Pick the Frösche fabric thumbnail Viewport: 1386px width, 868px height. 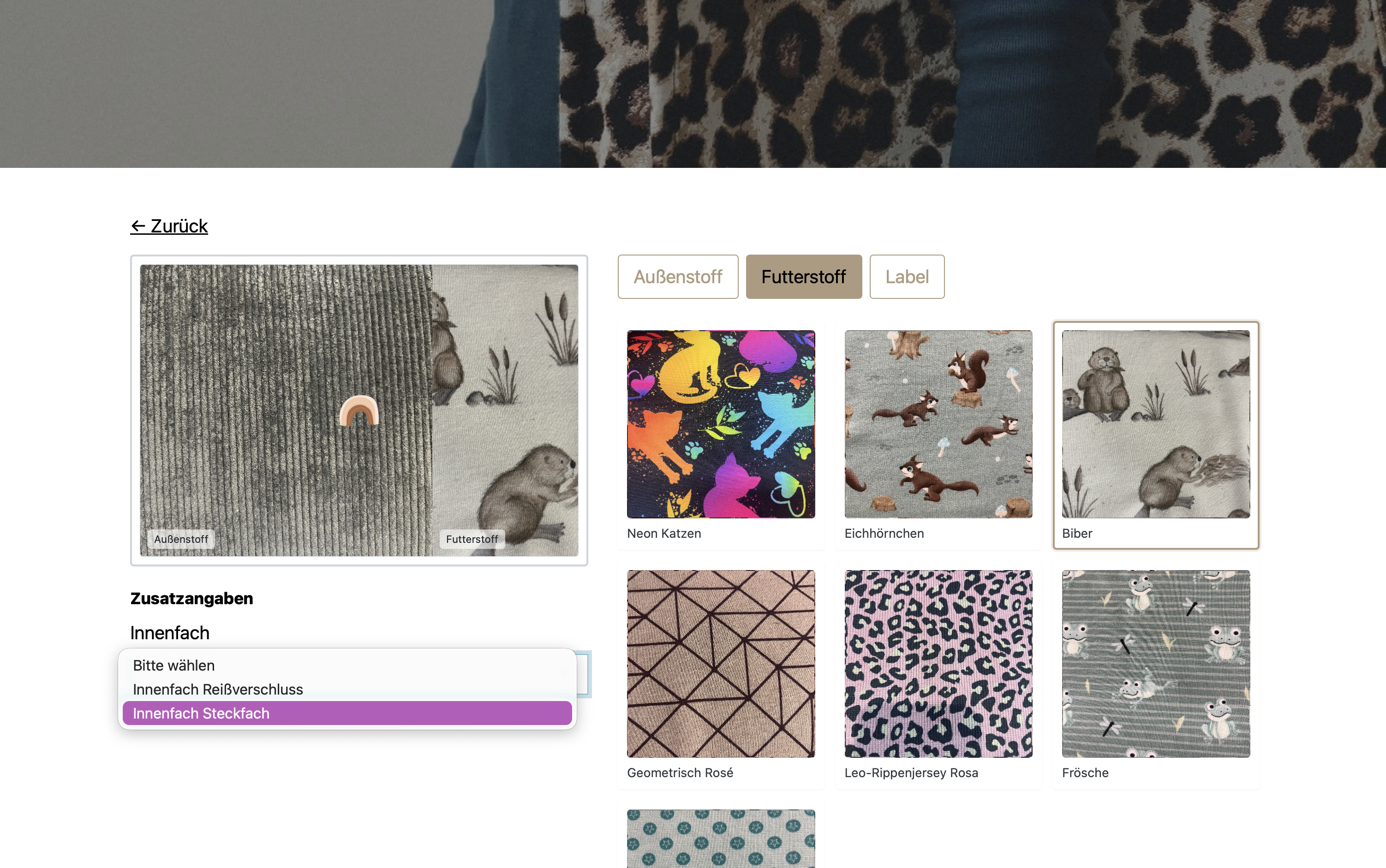(1155, 664)
